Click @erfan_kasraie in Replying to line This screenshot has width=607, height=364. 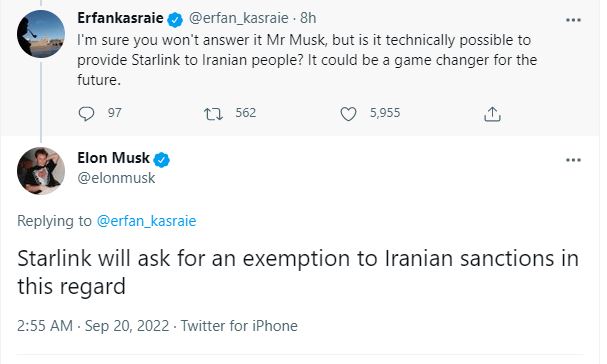click(x=146, y=221)
